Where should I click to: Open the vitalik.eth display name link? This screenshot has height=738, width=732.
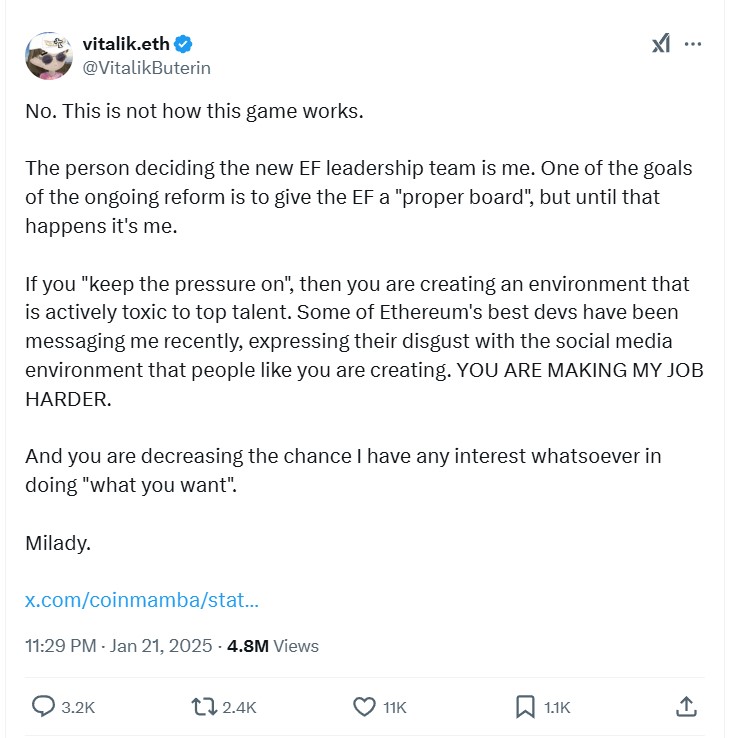coord(126,44)
